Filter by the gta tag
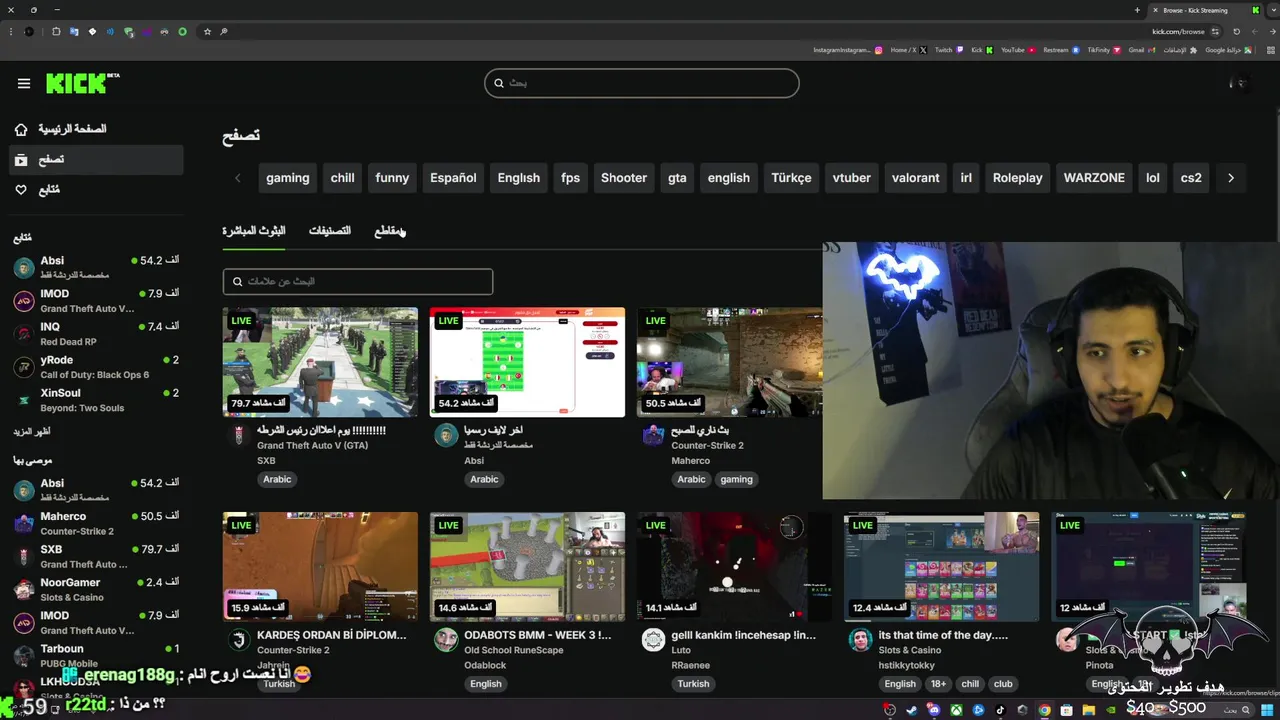The image size is (1280, 720). (x=677, y=178)
